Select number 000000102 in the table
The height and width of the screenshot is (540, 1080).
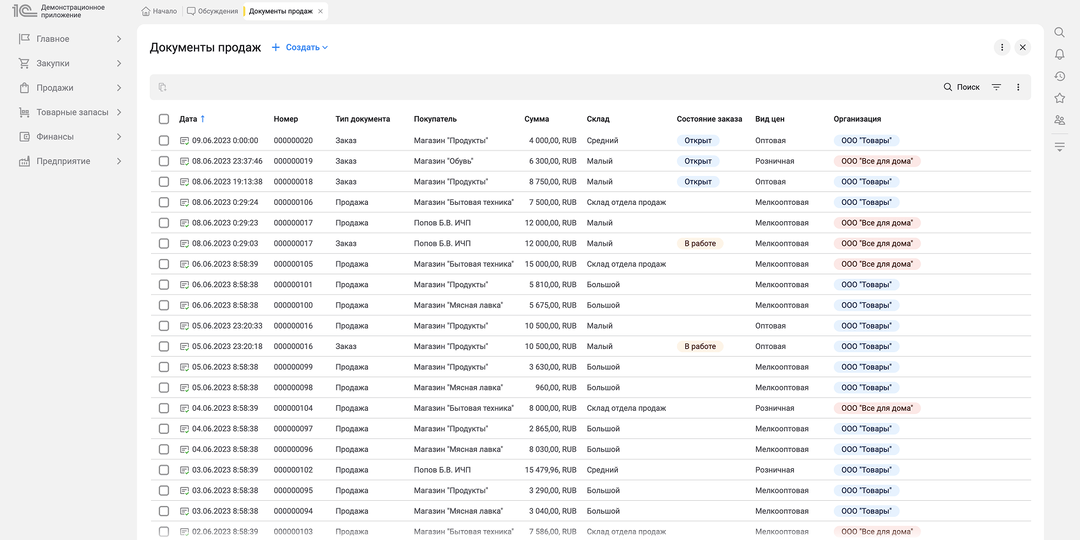click(x=293, y=470)
